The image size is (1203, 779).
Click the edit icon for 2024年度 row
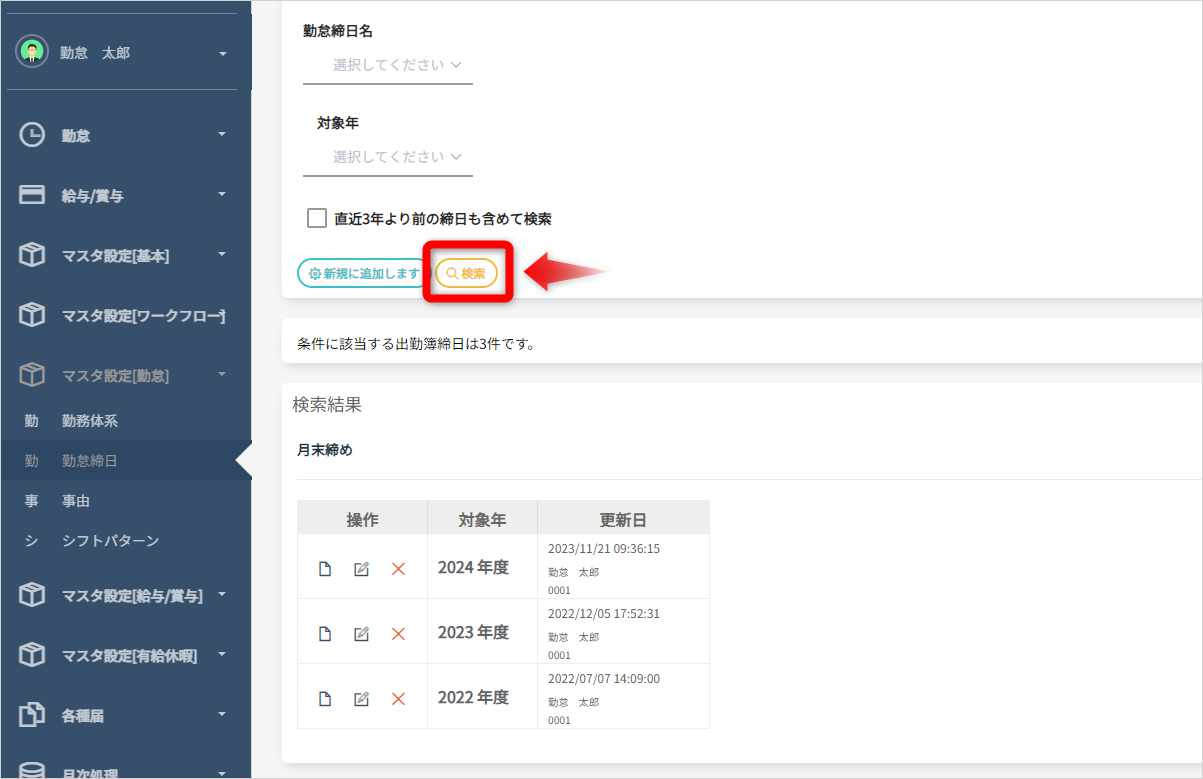pos(362,569)
